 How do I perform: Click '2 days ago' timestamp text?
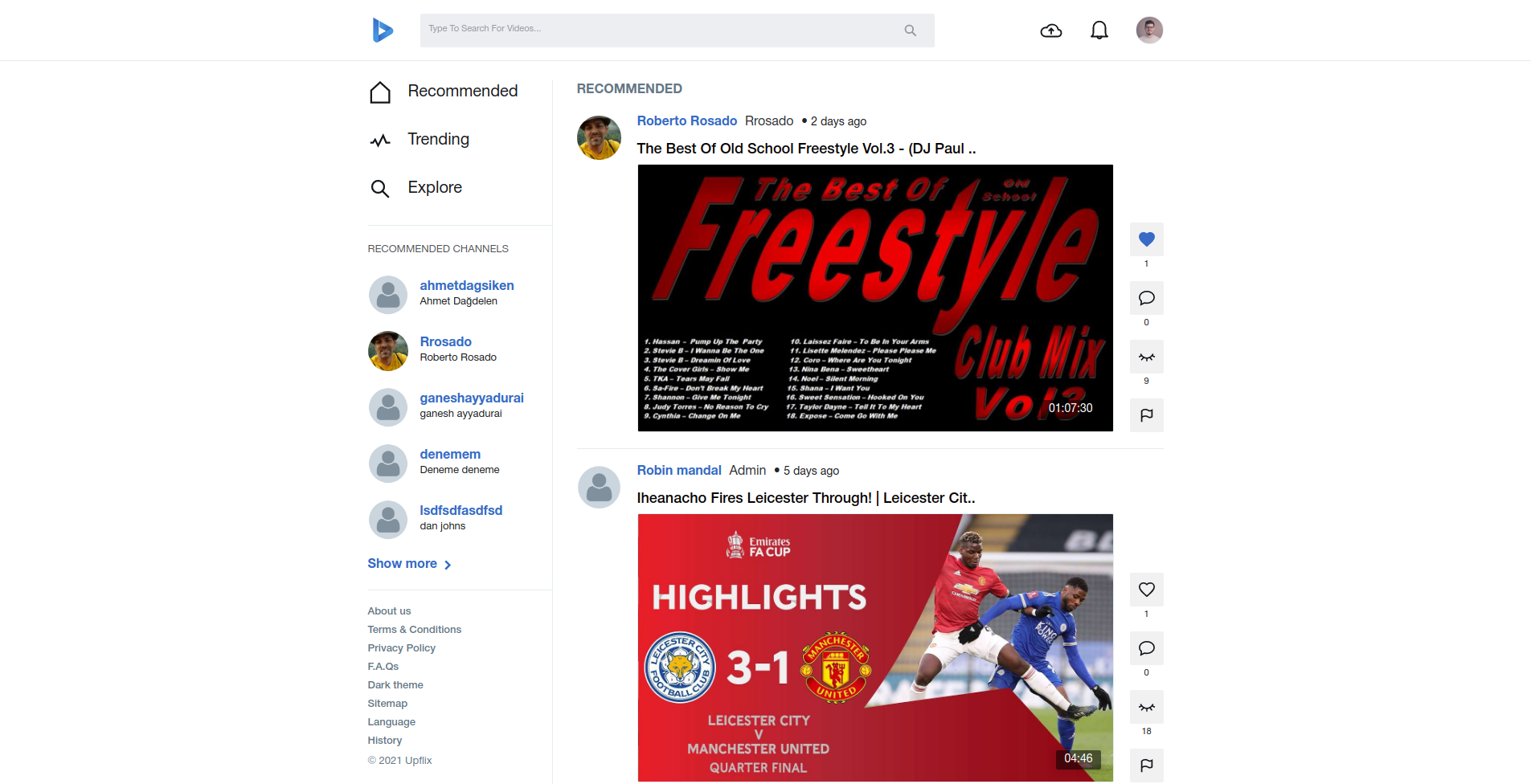[838, 121]
